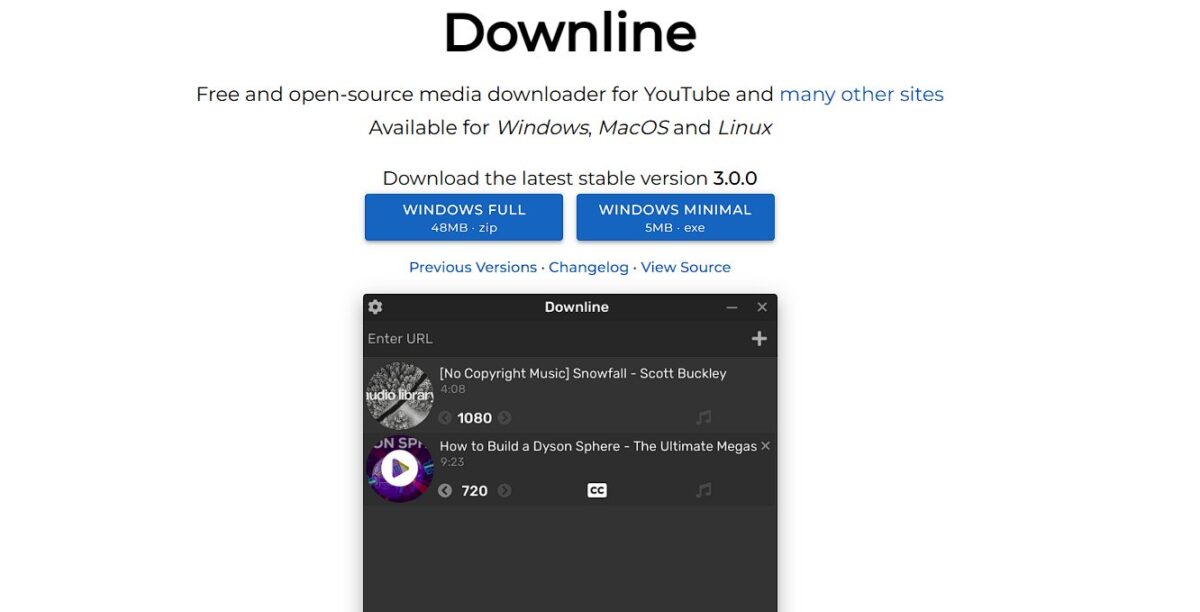This screenshot has width=1200, height=612.
Task: Open the Changelog link
Action: pyautogui.click(x=589, y=267)
